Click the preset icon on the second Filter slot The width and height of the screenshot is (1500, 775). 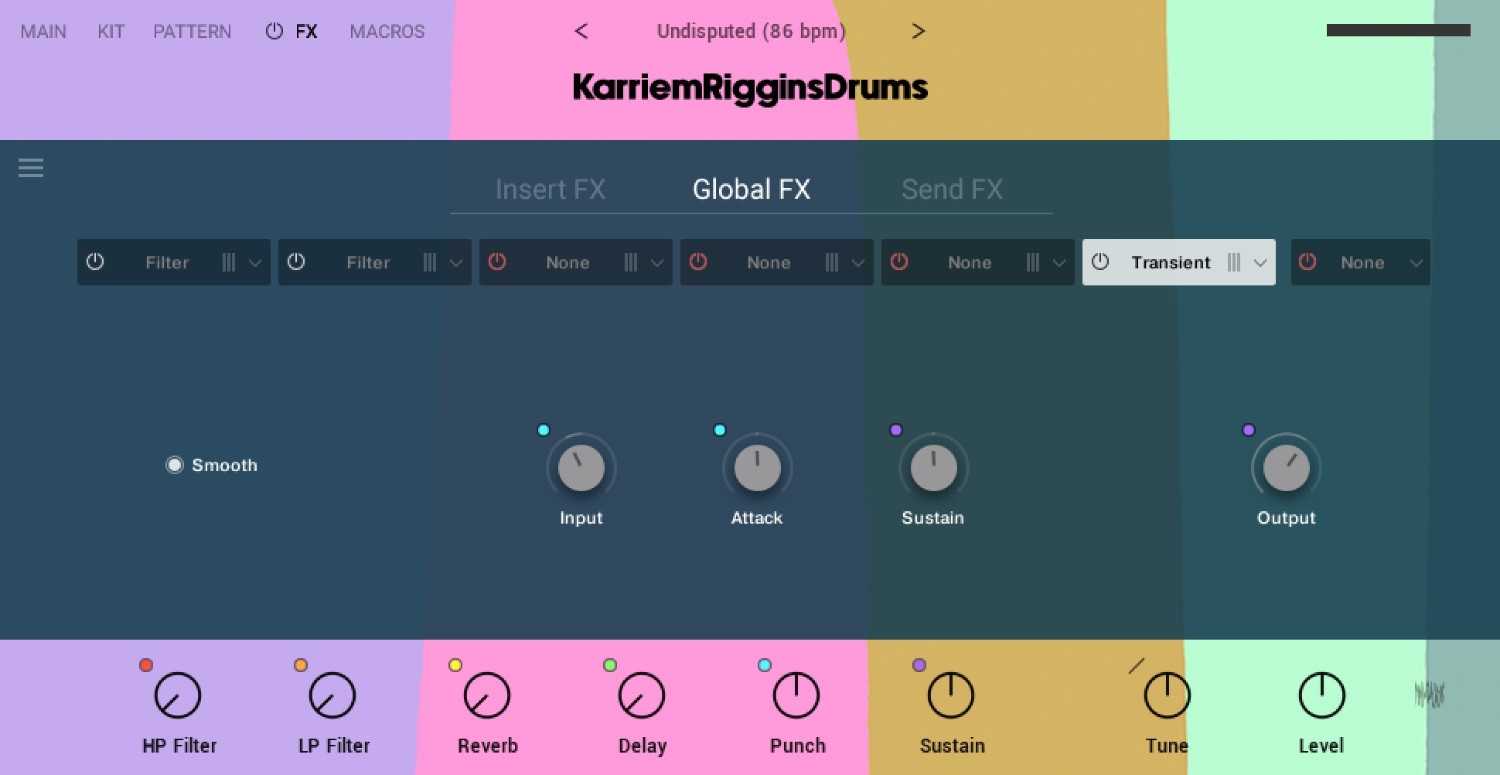[432, 262]
